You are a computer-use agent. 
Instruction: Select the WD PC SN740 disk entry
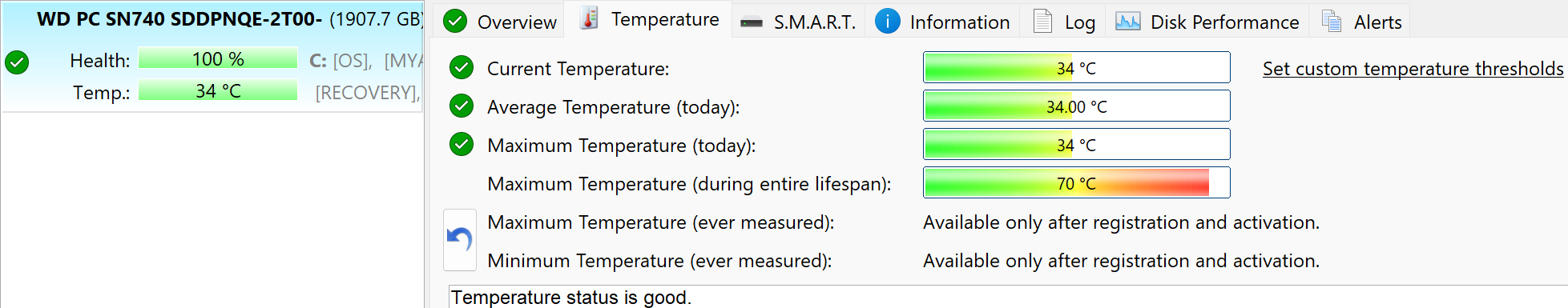(212, 56)
